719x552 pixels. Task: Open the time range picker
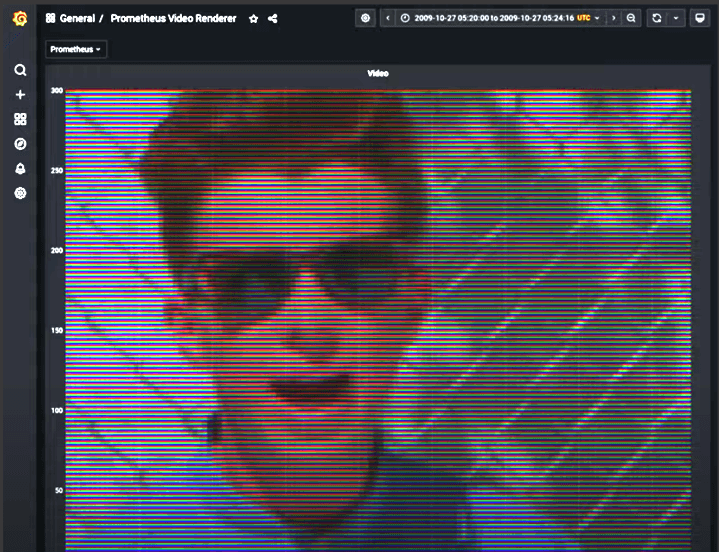click(x=500, y=18)
